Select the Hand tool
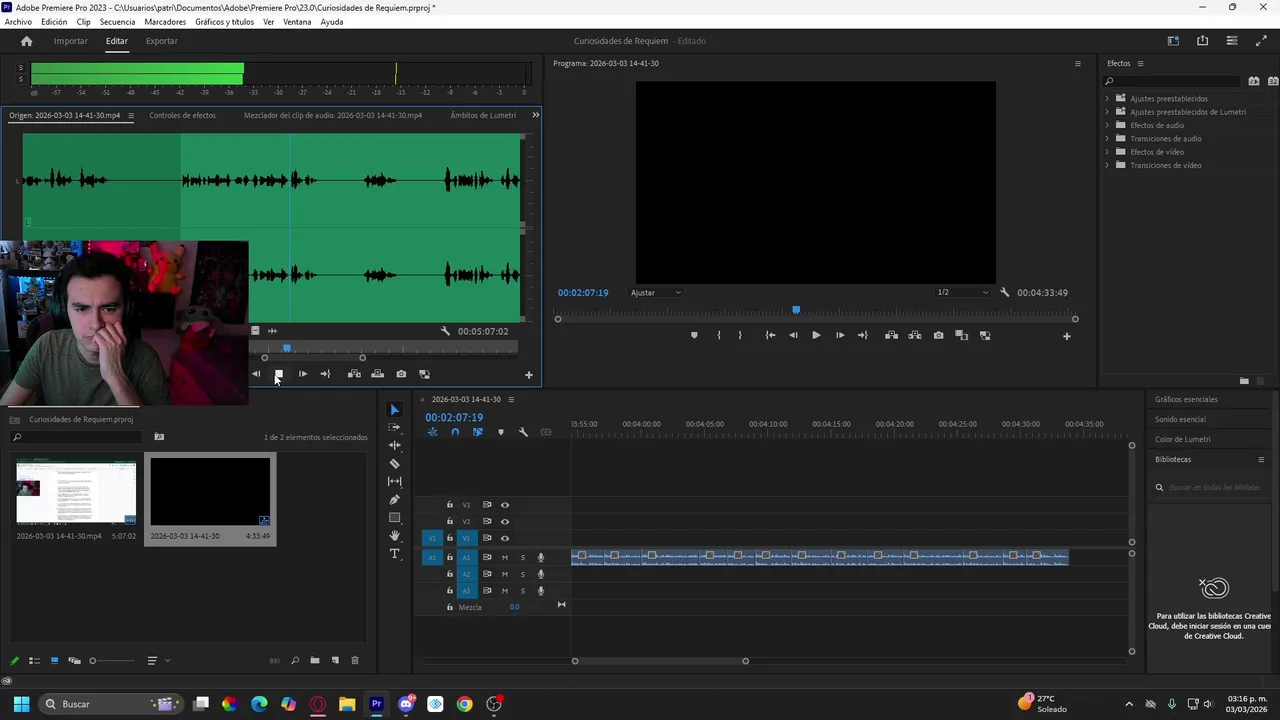Screen dimensions: 1280x720 pyautogui.click(x=394, y=536)
